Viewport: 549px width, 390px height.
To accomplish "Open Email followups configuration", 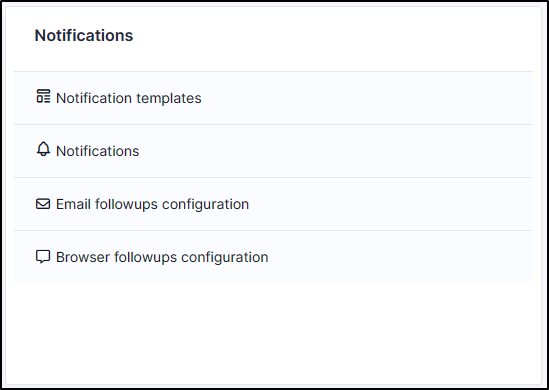I will (x=152, y=204).
